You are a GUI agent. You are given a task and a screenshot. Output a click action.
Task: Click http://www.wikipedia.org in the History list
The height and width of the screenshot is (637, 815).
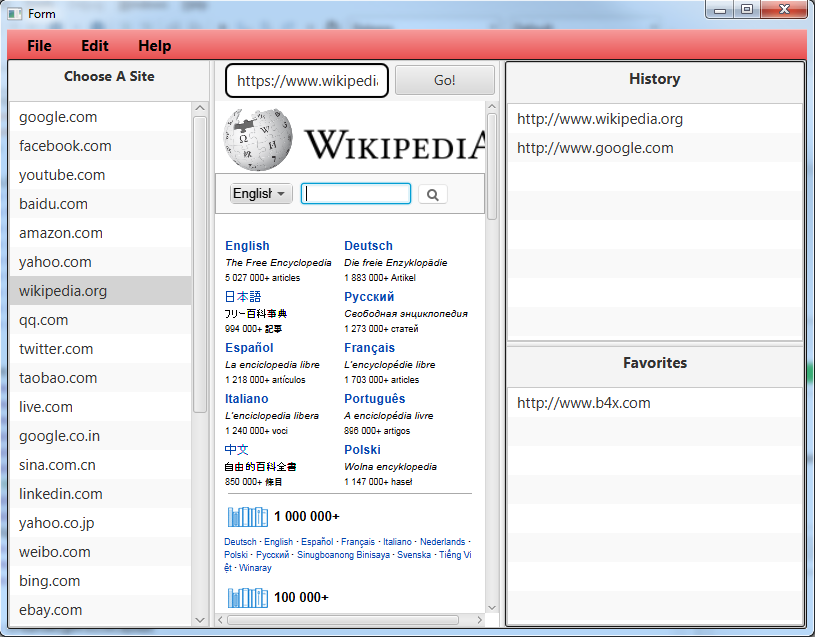tap(654, 119)
